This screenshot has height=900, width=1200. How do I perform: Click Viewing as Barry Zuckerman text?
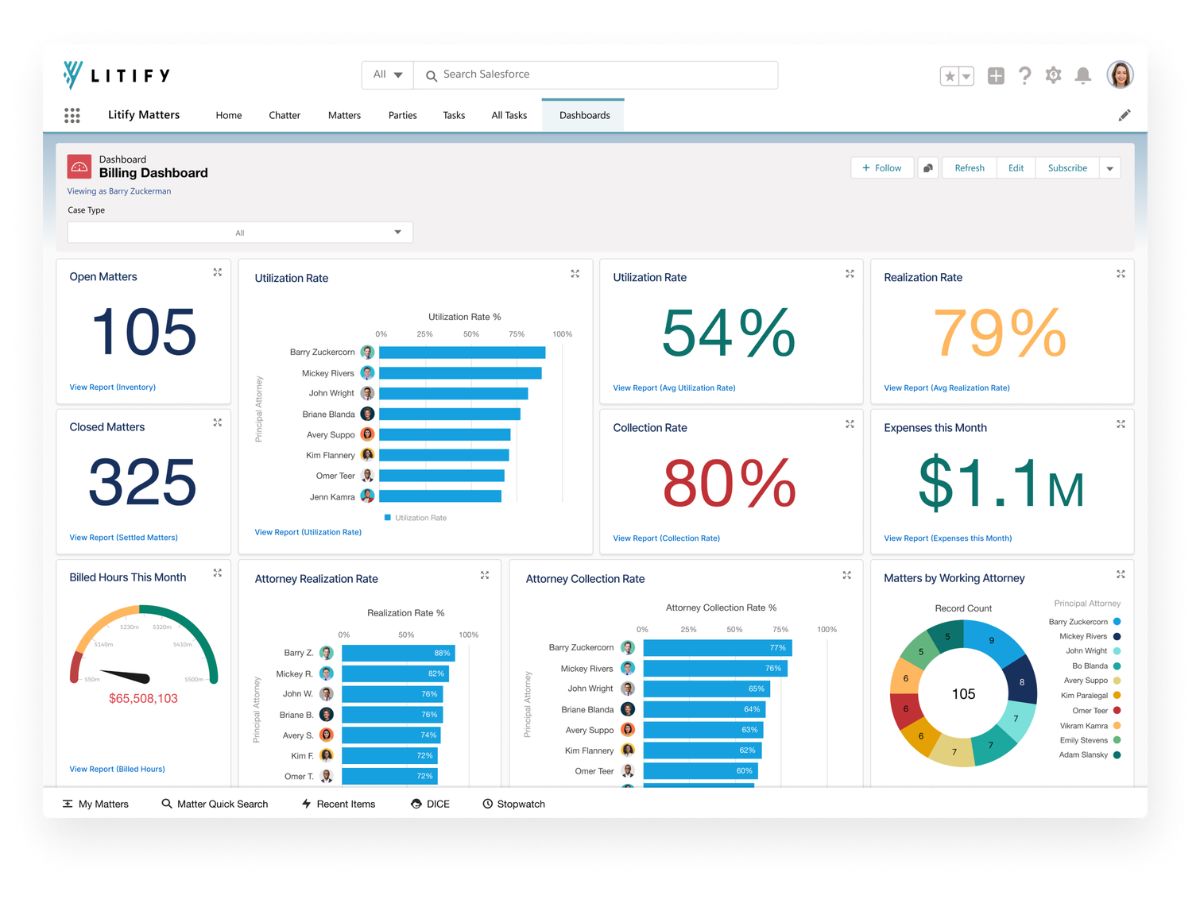(119, 191)
